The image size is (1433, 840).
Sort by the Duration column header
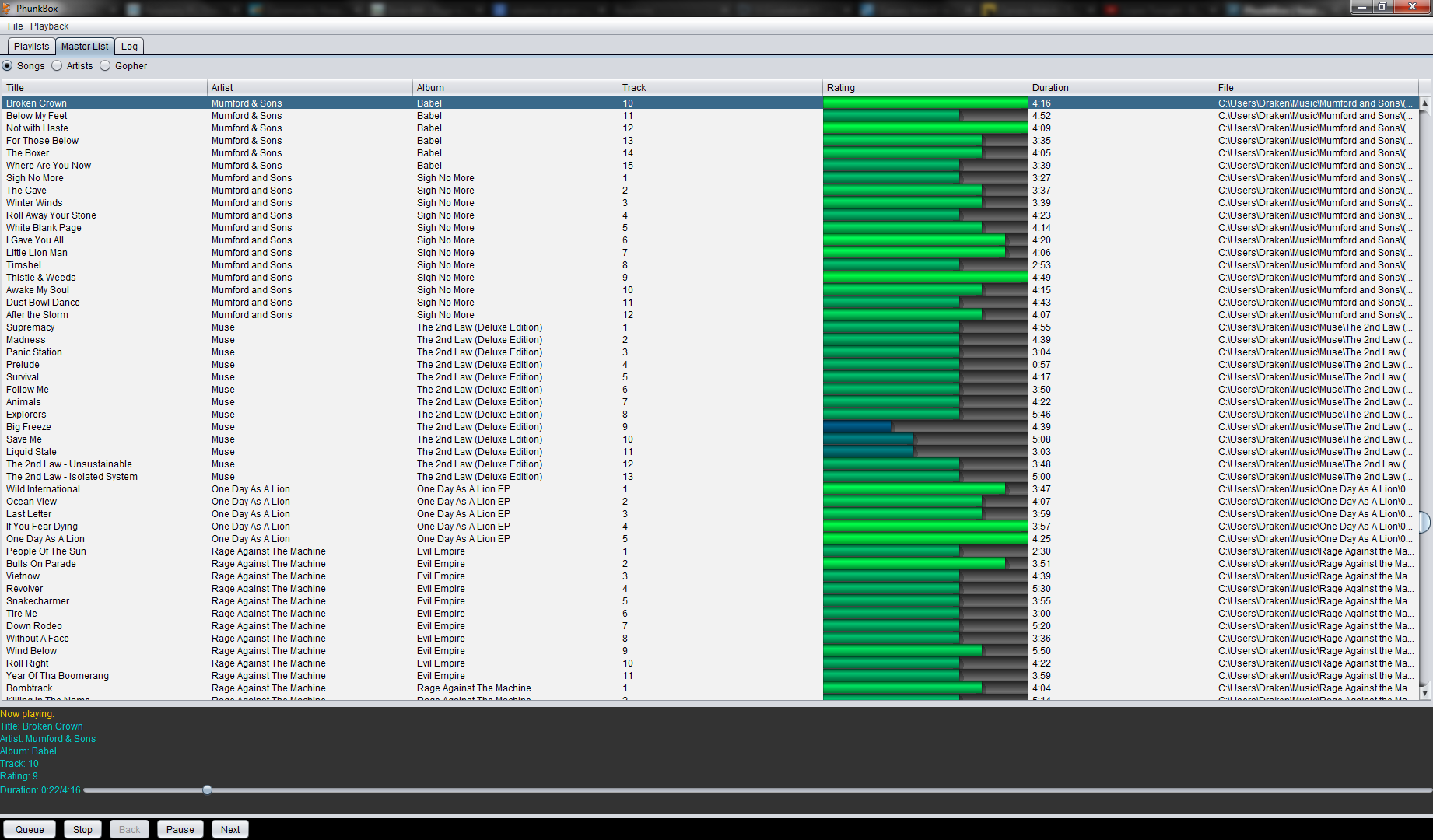tap(1121, 88)
